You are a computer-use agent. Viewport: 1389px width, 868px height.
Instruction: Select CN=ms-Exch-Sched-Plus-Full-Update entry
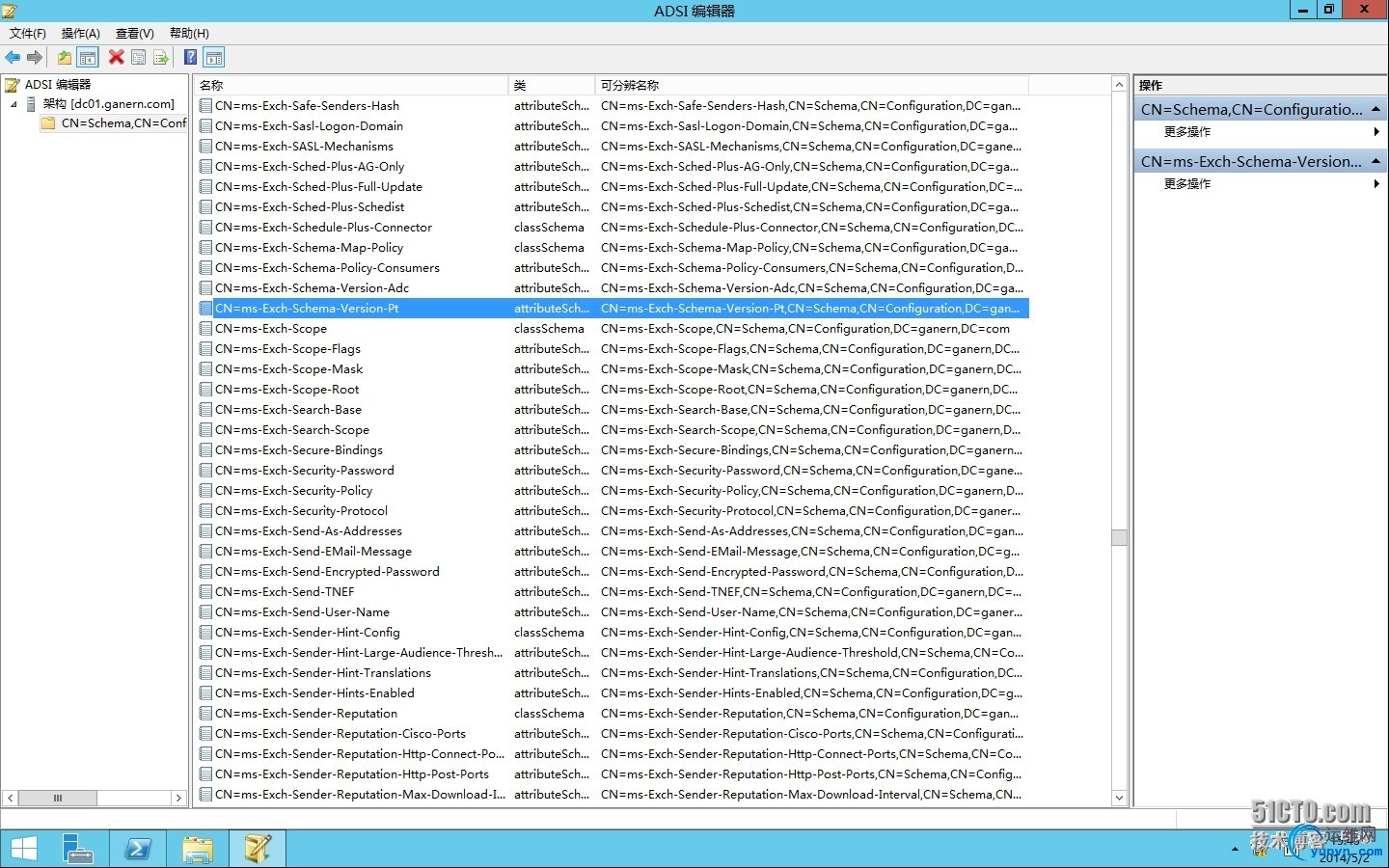(318, 187)
